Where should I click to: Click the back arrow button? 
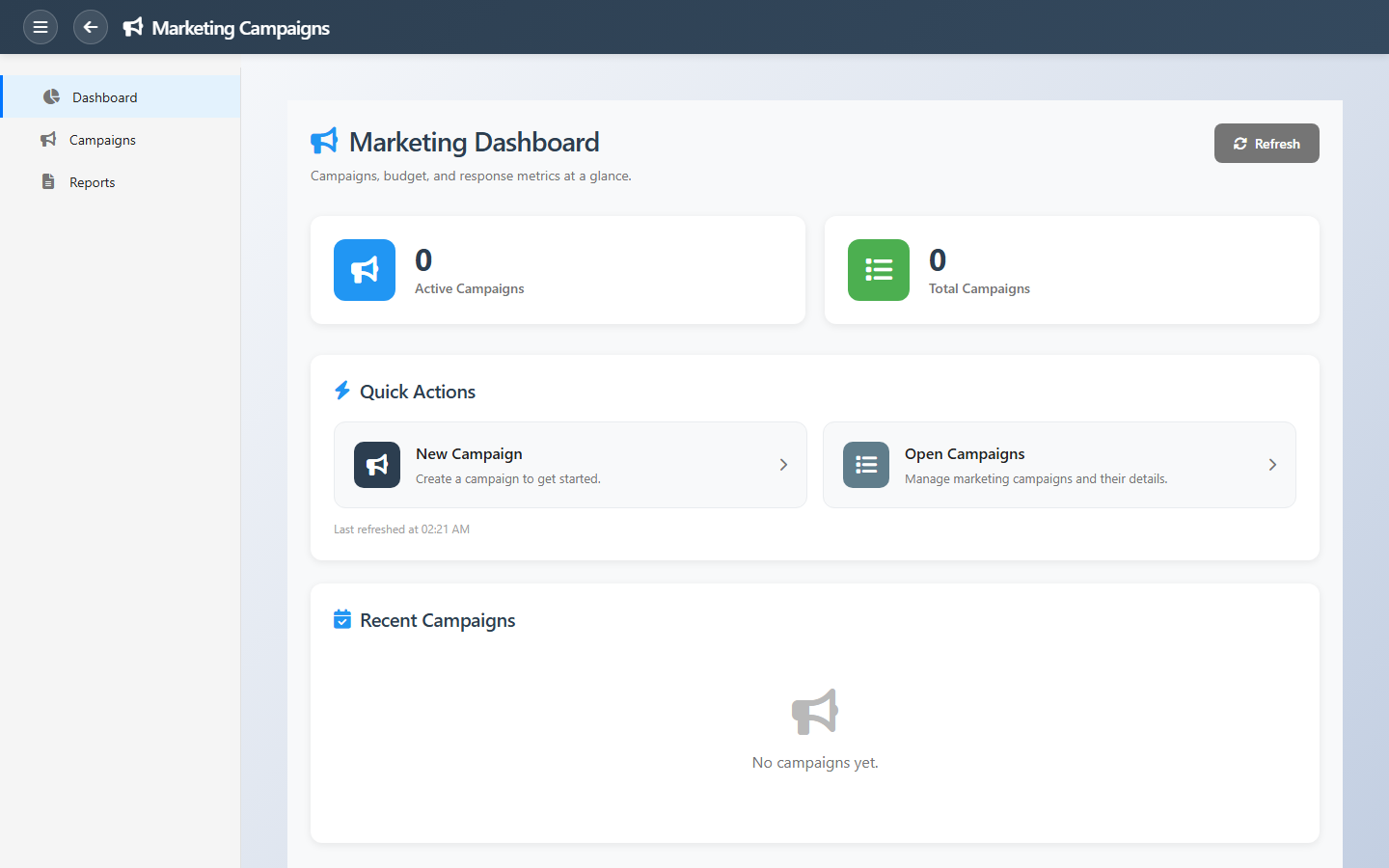[x=91, y=27]
